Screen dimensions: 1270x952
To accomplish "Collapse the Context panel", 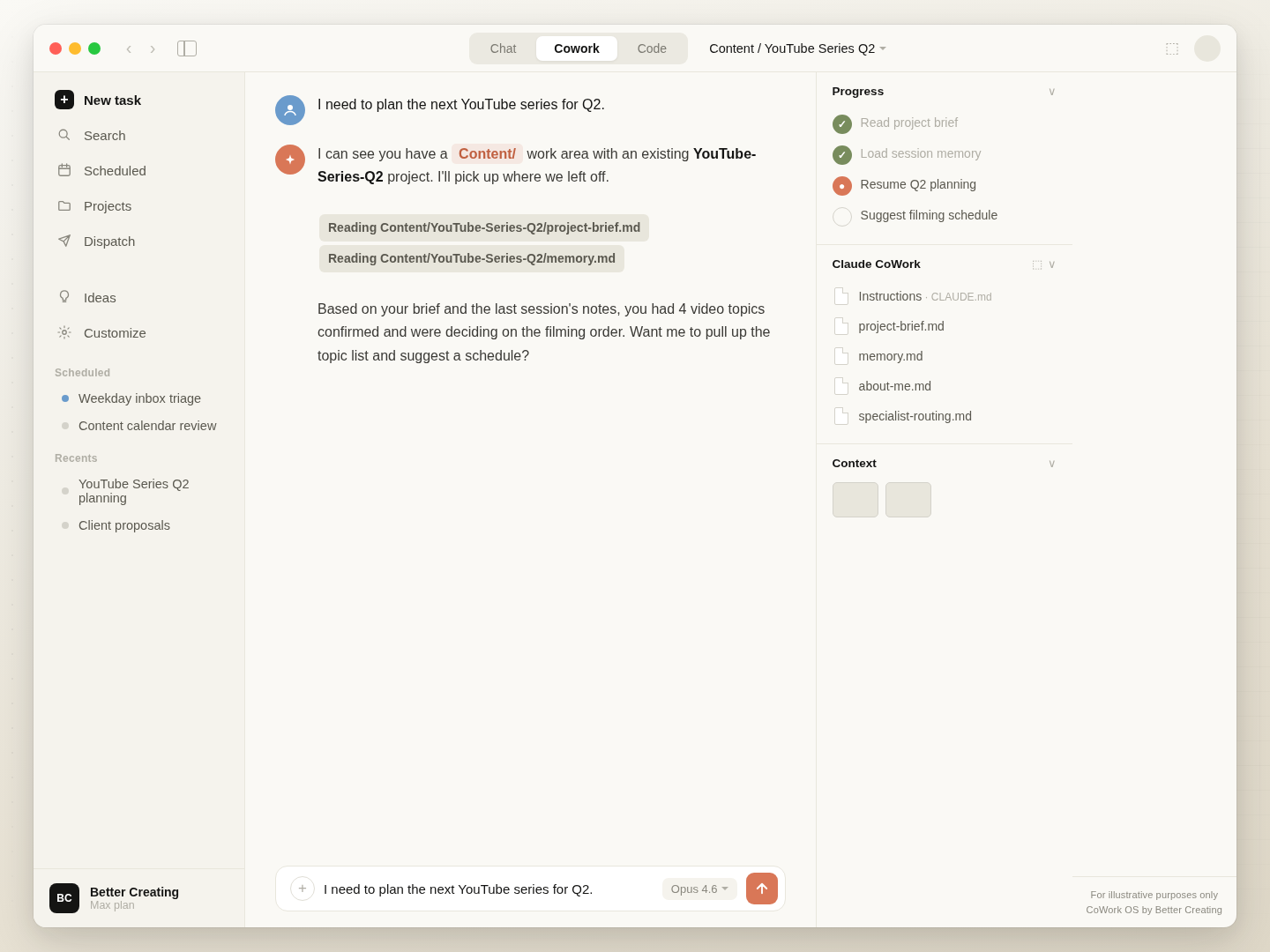I will pos(1051,463).
